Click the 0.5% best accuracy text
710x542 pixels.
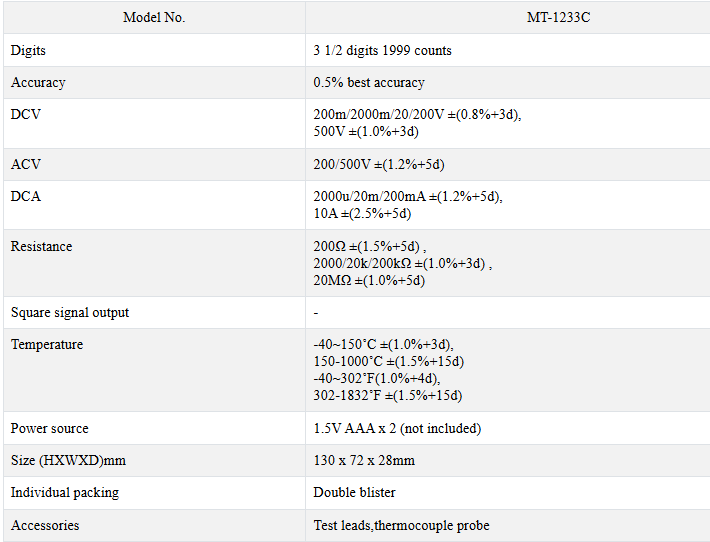[x=369, y=82]
